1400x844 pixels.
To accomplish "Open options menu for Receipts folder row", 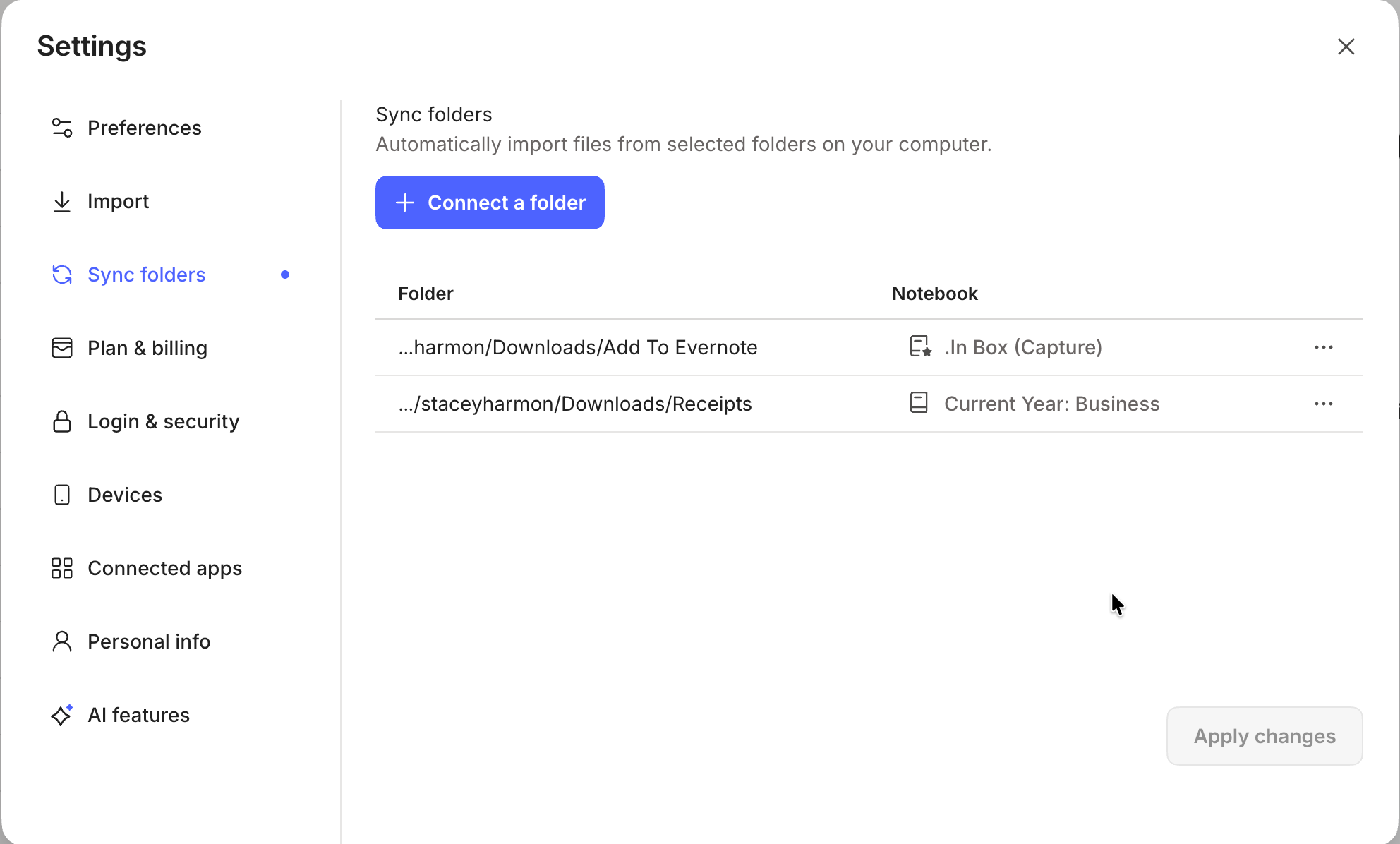I will tap(1323, 404).
